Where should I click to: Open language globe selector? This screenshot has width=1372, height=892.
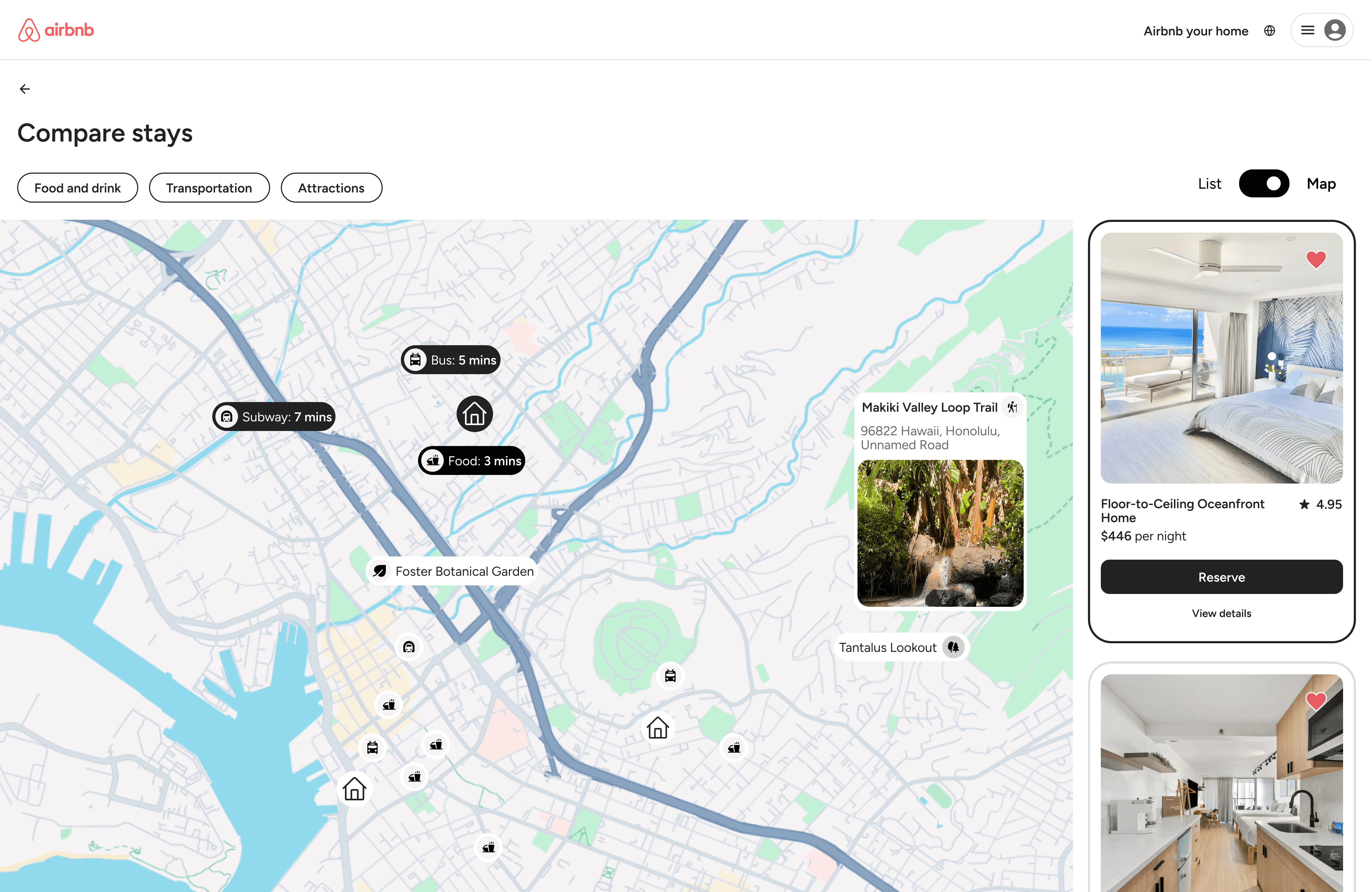coord(1269,31)
